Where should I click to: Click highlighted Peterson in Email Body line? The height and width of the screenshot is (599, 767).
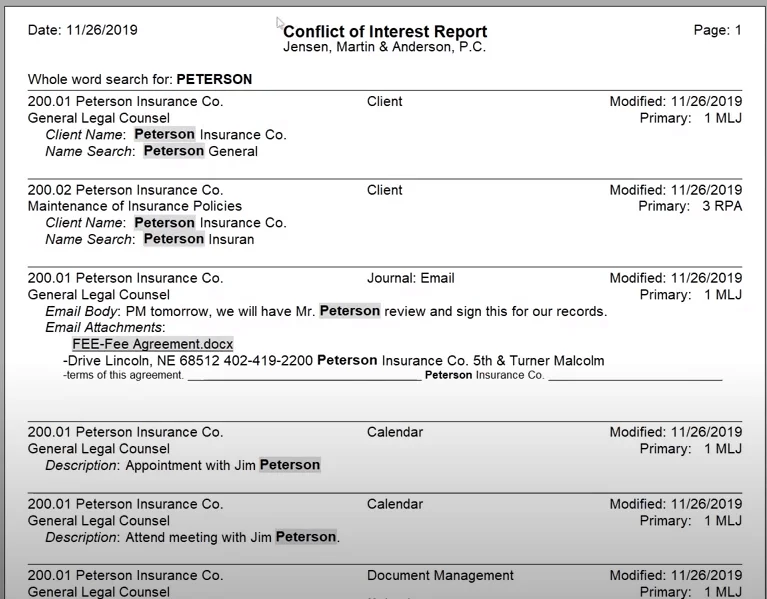point(350,311)
